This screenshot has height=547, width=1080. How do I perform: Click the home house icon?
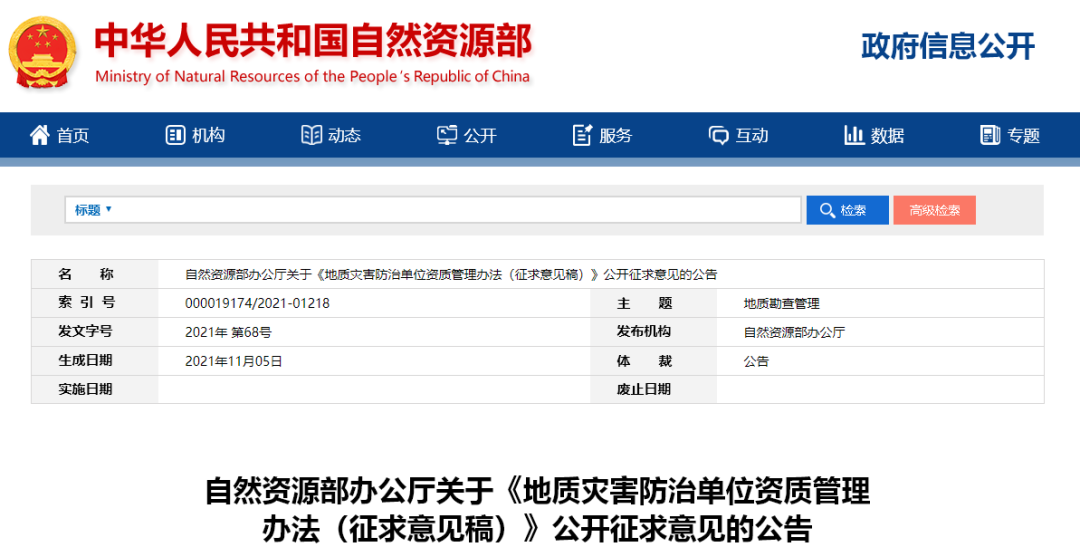click(x=39, y=135)
